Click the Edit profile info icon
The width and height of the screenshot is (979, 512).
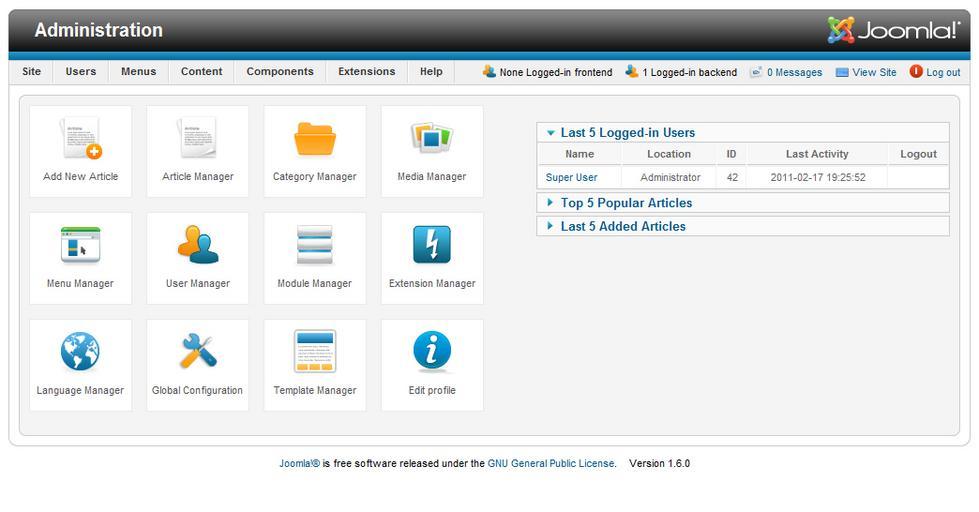432,352
